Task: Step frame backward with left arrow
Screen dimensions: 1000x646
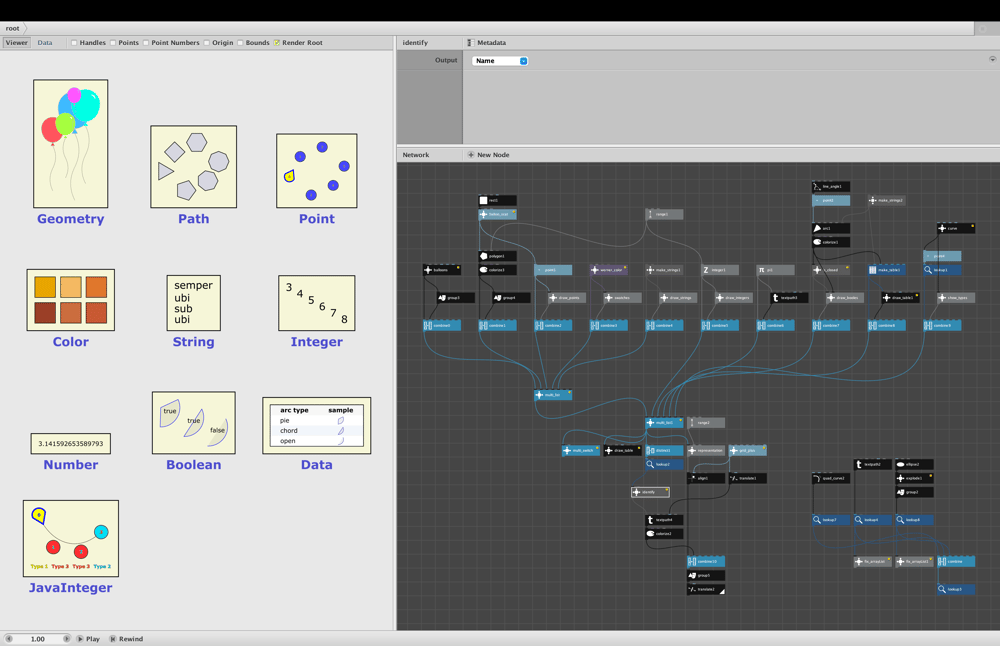Action: (9, 638)
